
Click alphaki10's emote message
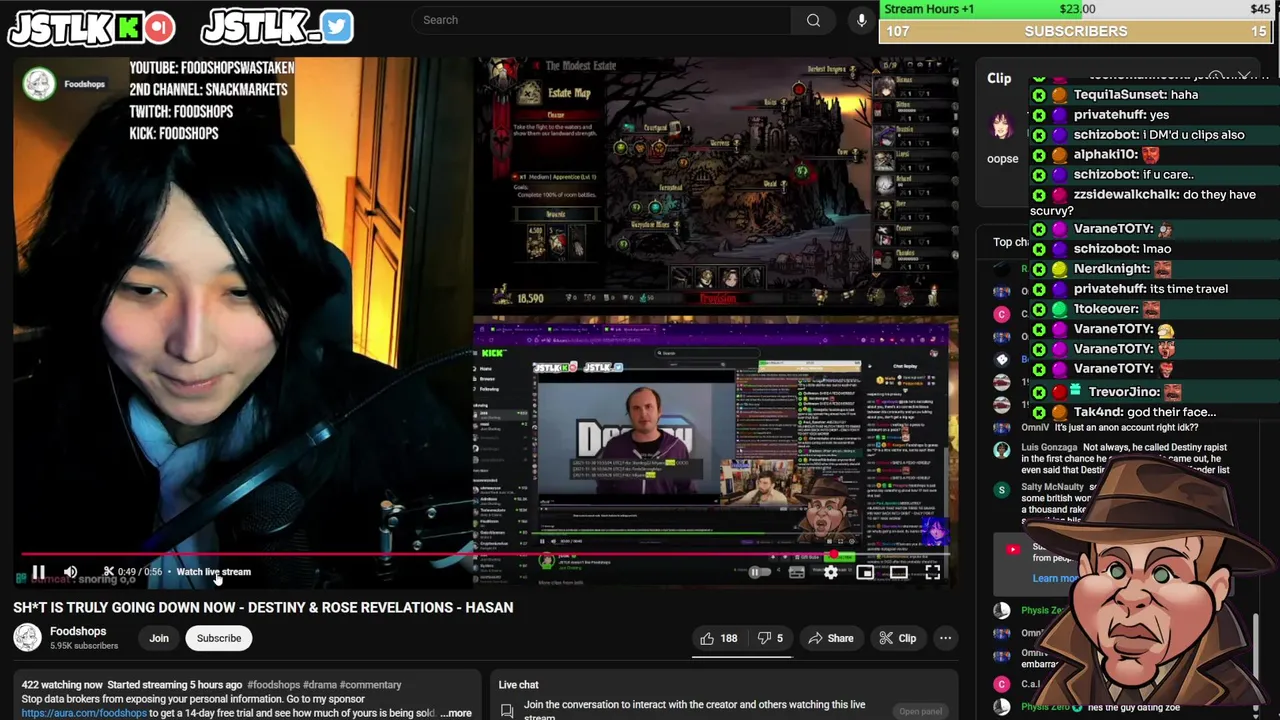[1116, 155]
